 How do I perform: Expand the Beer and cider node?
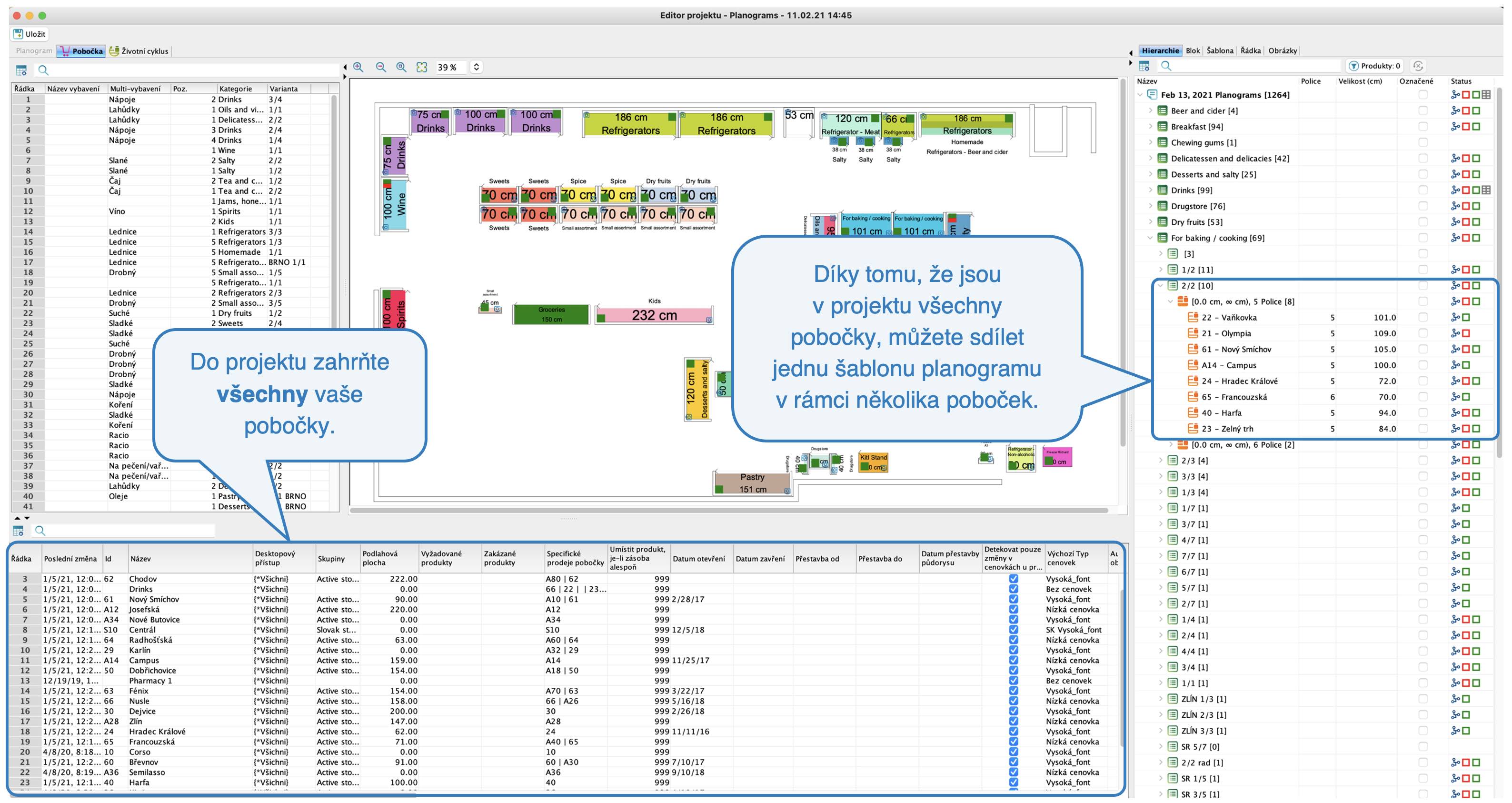click(1151, 110)
